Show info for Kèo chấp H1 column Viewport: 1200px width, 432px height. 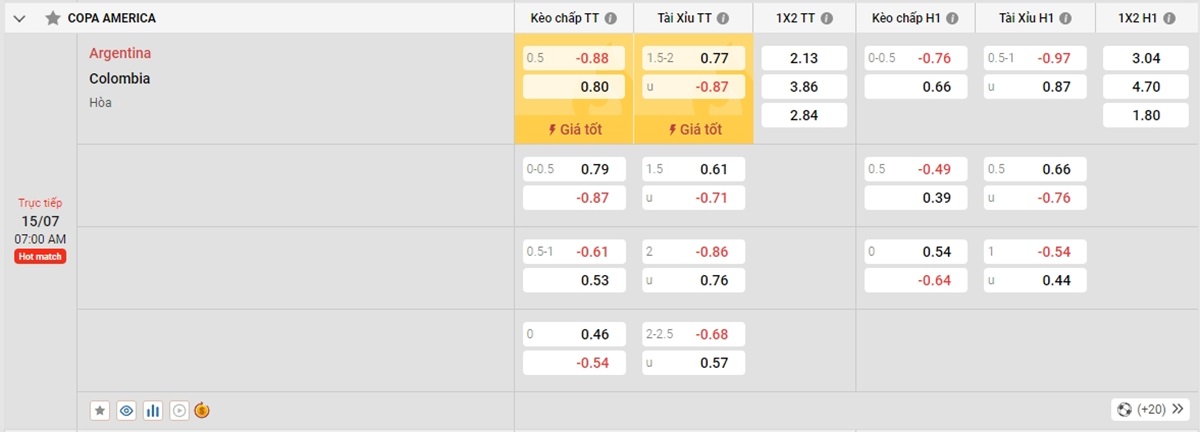pyautogui.click(x=954, y=18)
